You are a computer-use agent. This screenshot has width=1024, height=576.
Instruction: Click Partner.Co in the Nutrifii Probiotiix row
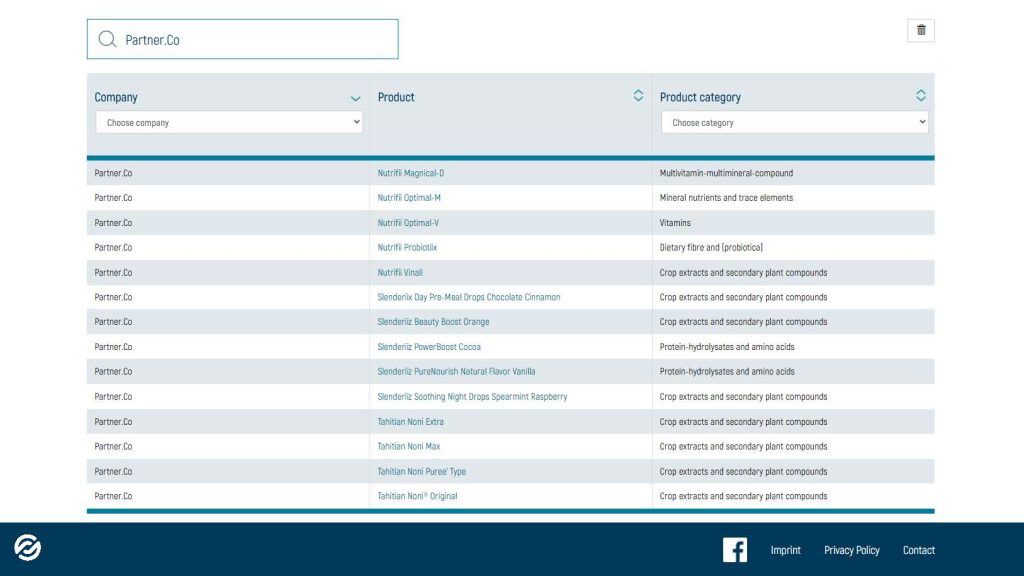113,248
